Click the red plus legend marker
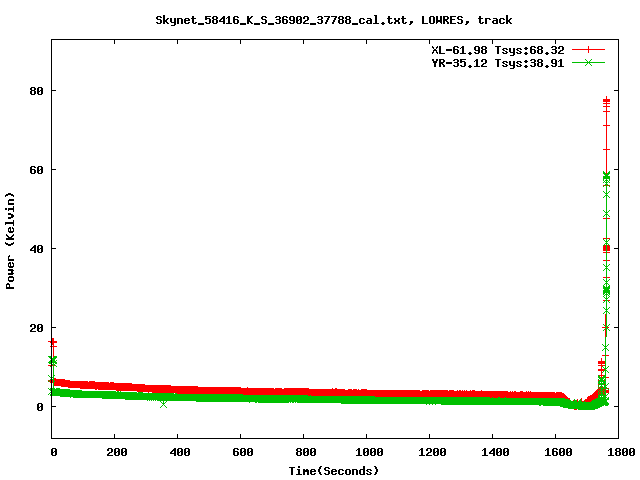 point(588,50)
